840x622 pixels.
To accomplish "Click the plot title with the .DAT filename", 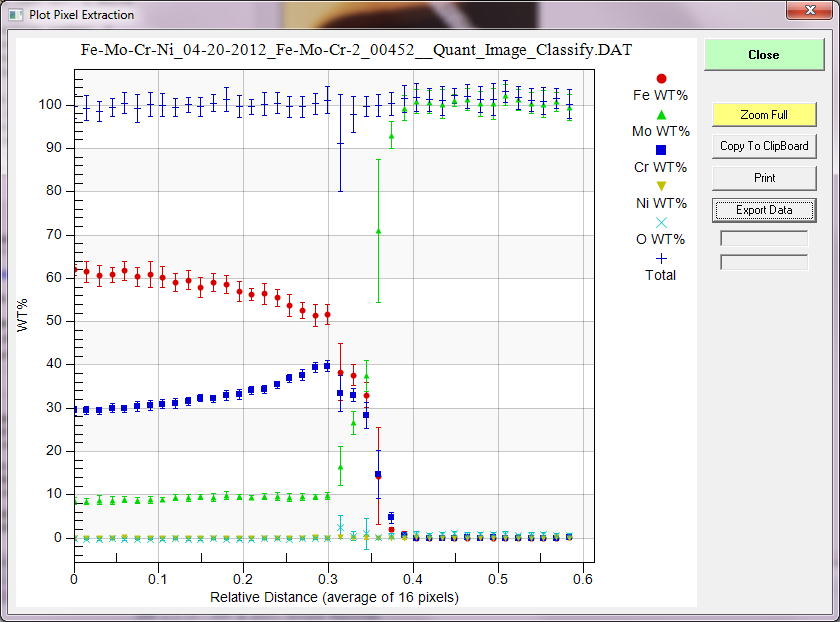I will pos(355,49).
